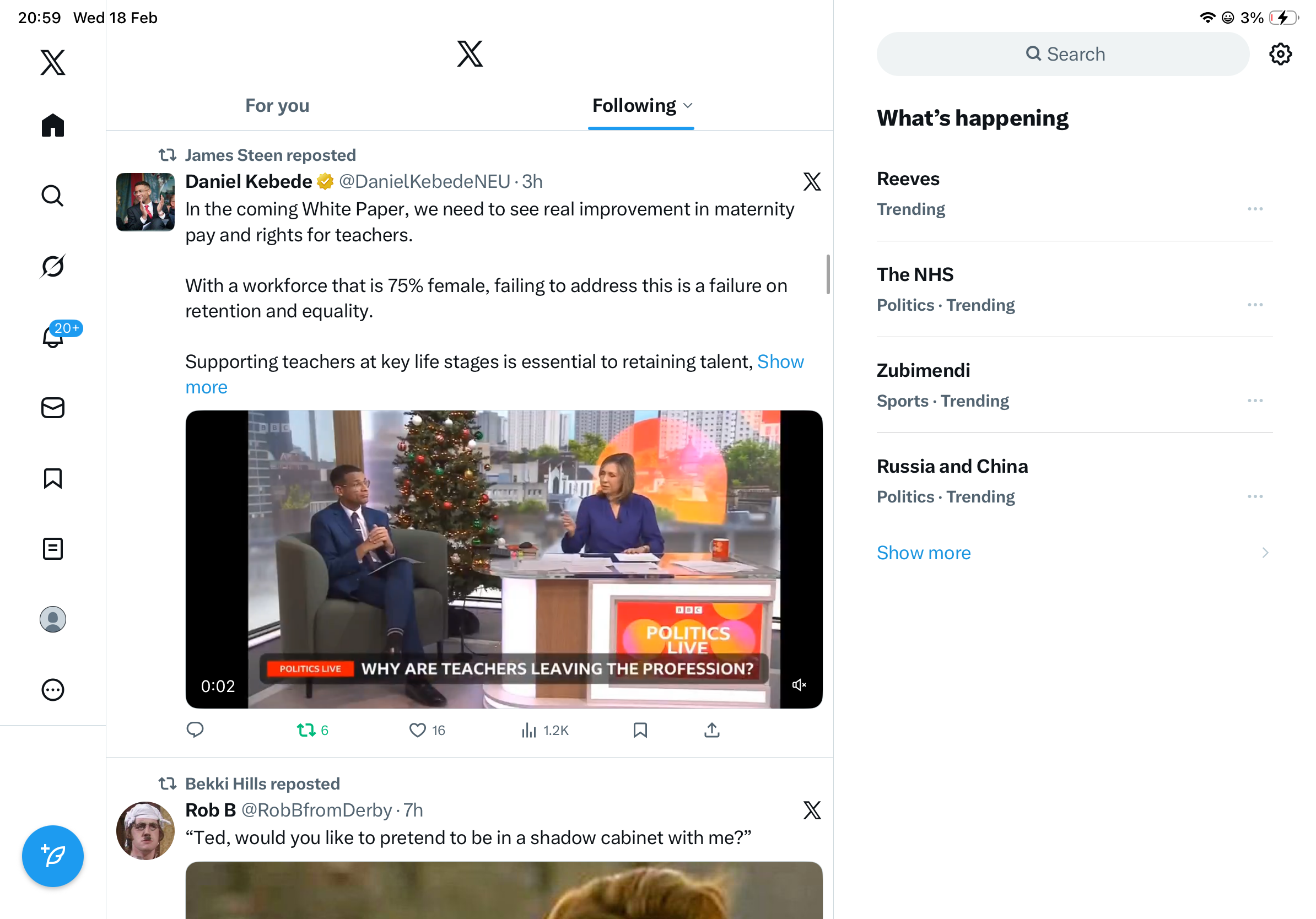Switch to the For you tab
This screenshot has width=1316, height=919.
tap(277, 106)
